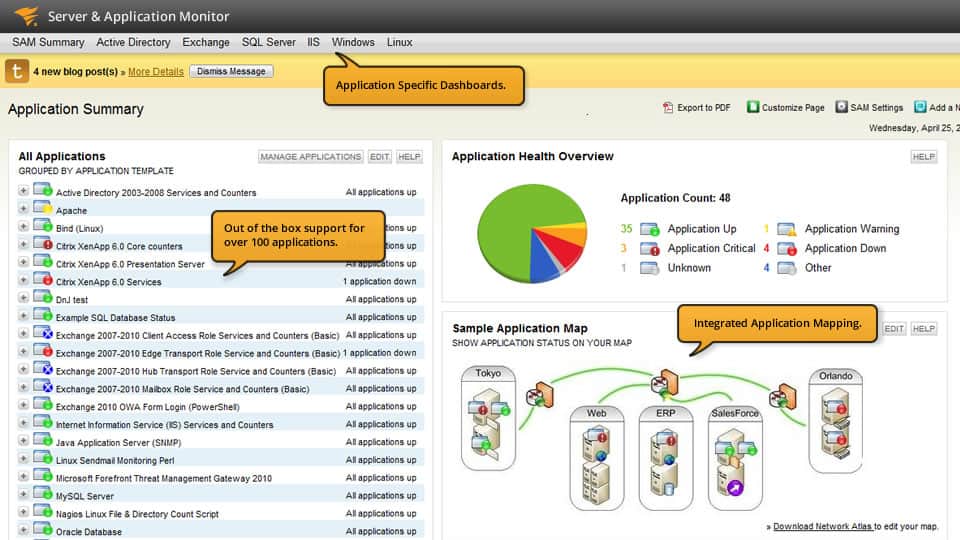Expand Java Application Server (SNMP) group
This screenshot has height=540, width=960.
pyautogui.click(x=23, y=441)
